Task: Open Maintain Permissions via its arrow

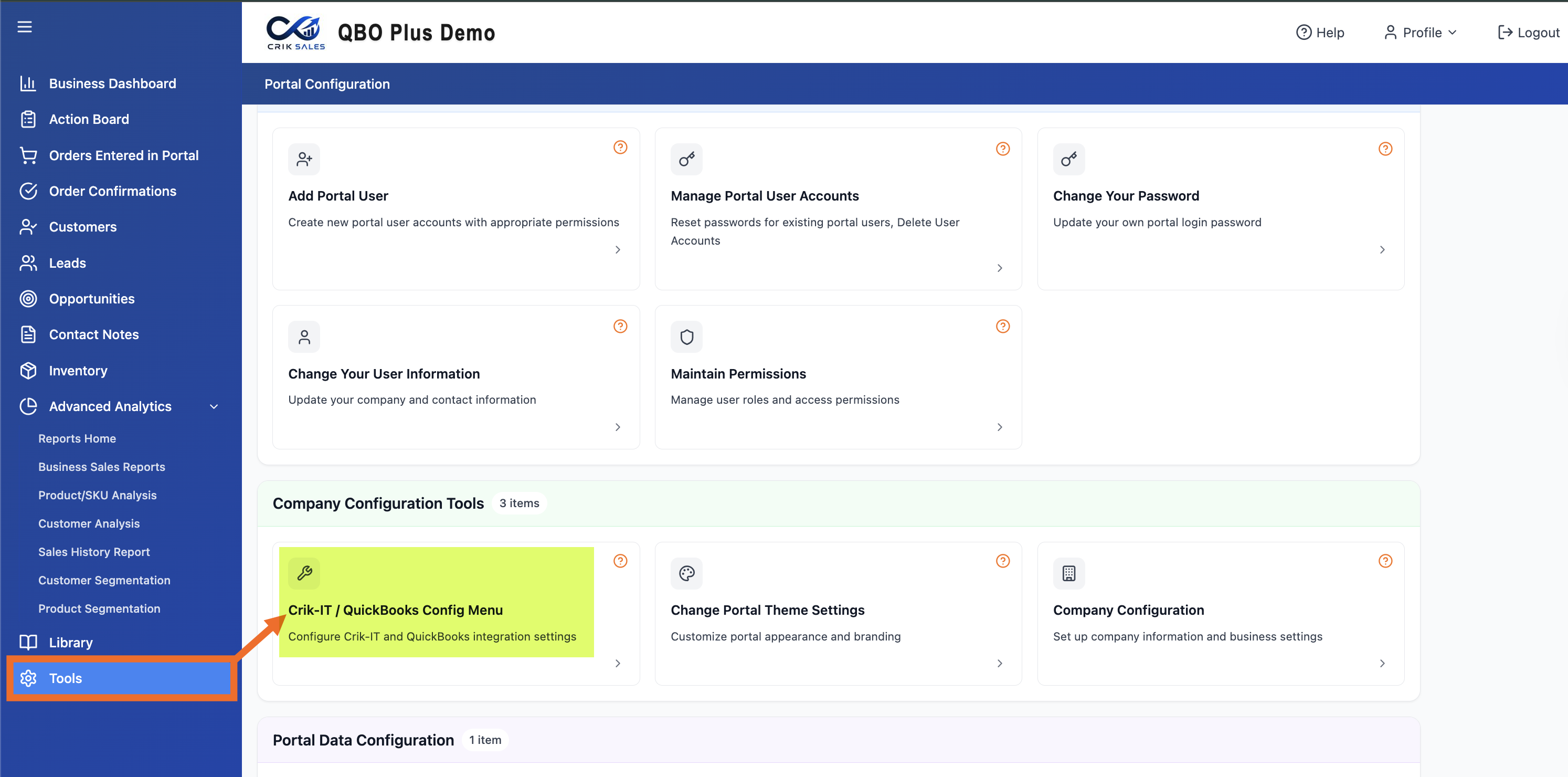Action: (1000, 427)
